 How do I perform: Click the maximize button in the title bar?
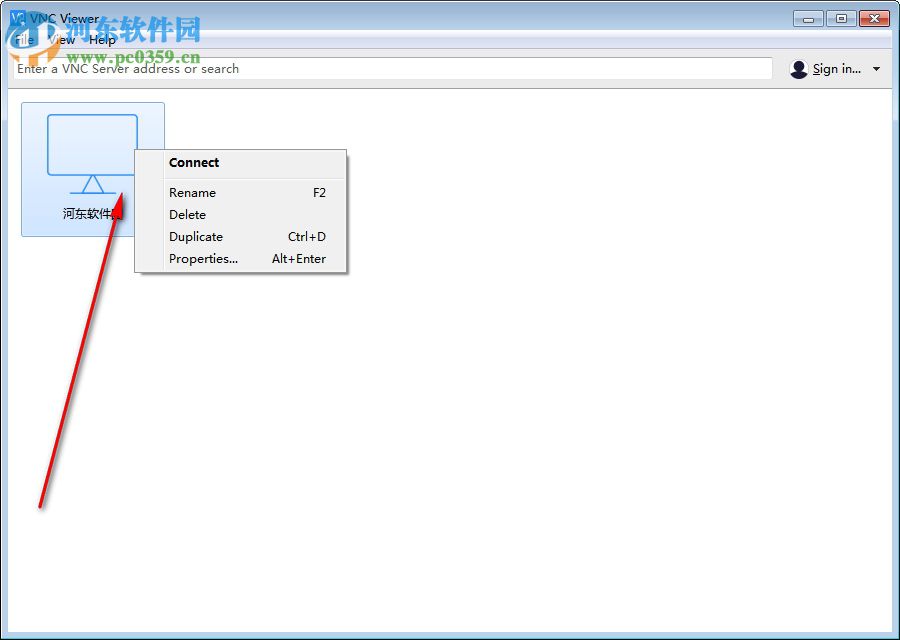(840, 18)
